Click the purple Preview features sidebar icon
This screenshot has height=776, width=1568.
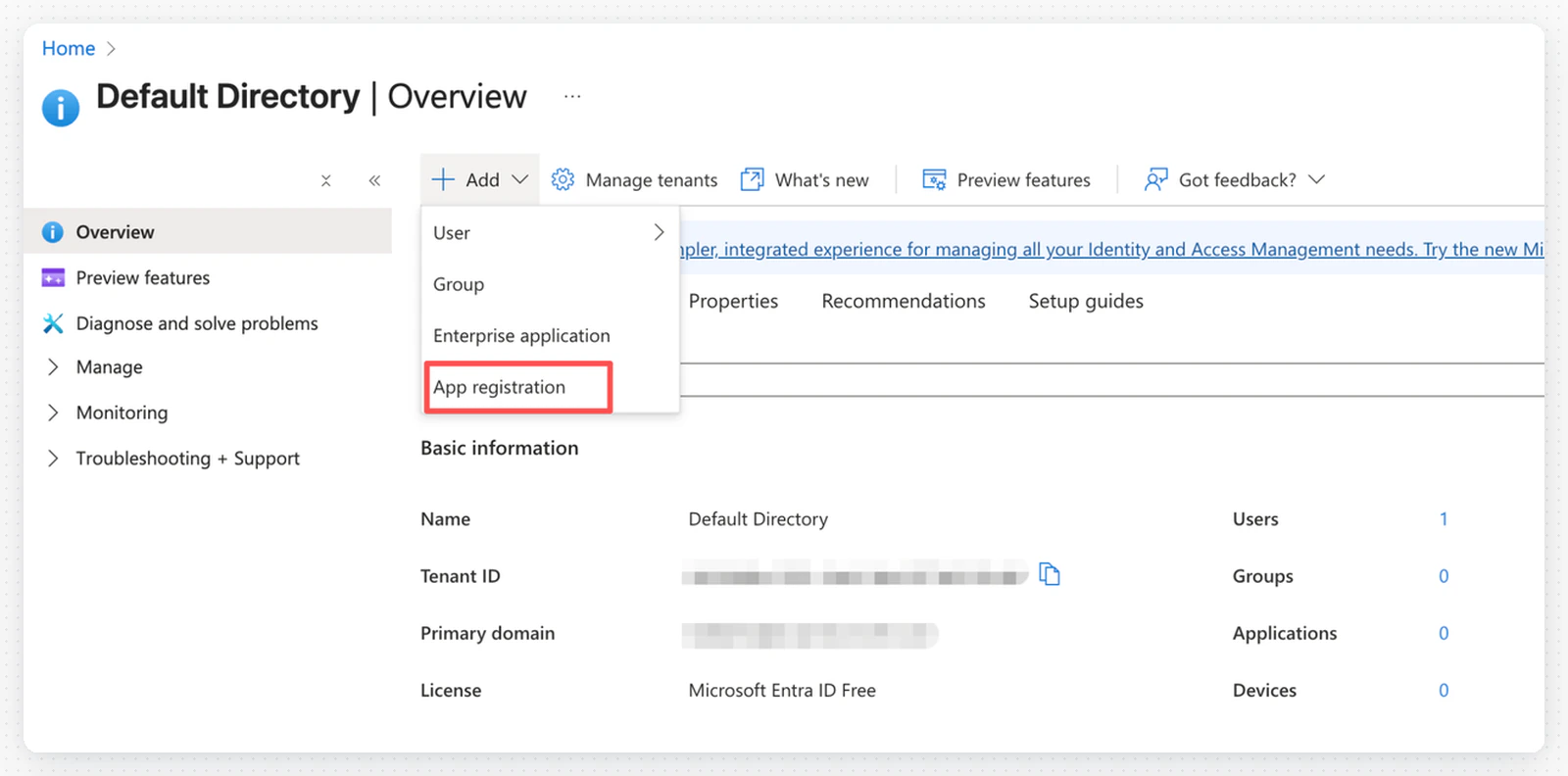coord(53,277)
